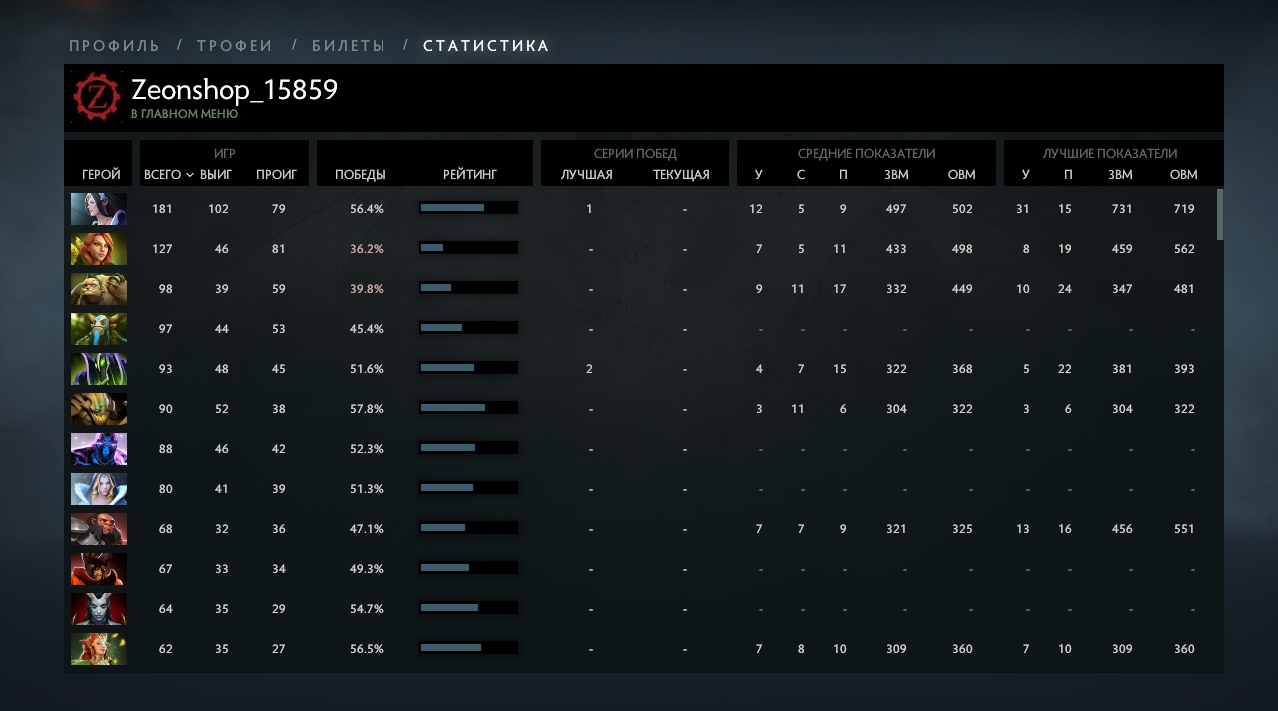This screenshot has height=711, width=1278.
Task: Sort by the ВЫИГ column header
Action: pyautogui.click(x=215, y=175)
